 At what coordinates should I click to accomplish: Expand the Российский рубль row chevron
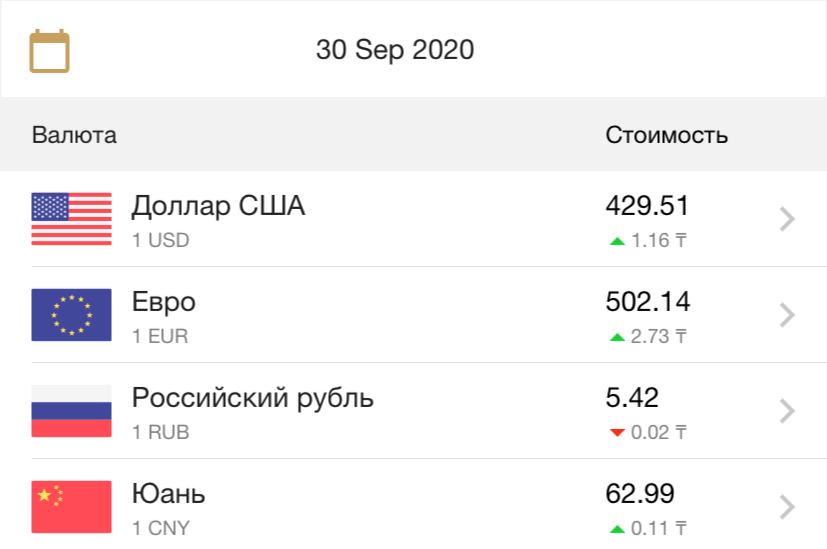tap(787, 411)
